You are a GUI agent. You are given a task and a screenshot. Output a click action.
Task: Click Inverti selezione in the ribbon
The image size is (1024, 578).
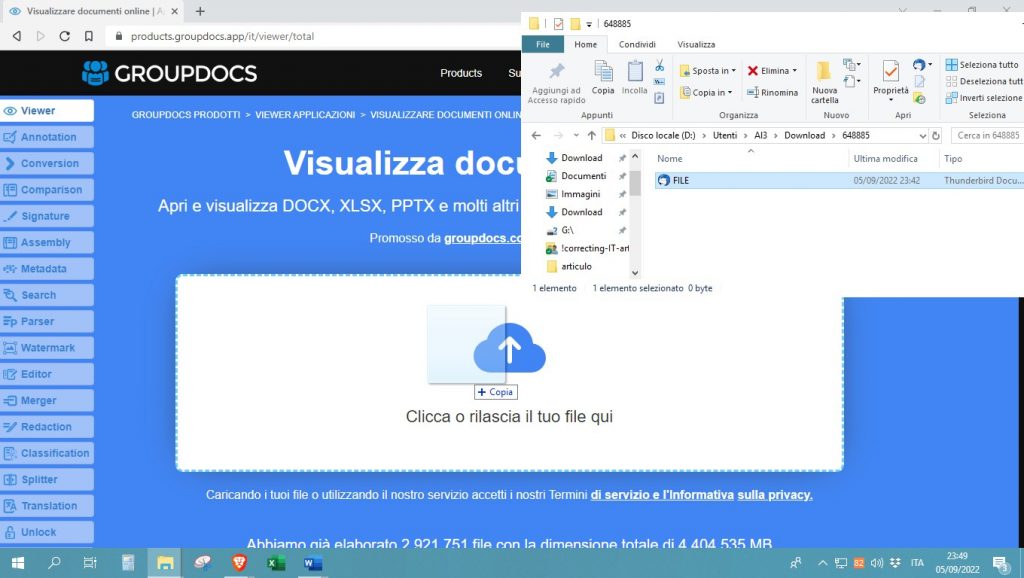pyautogui.click(x=983, y=98)
